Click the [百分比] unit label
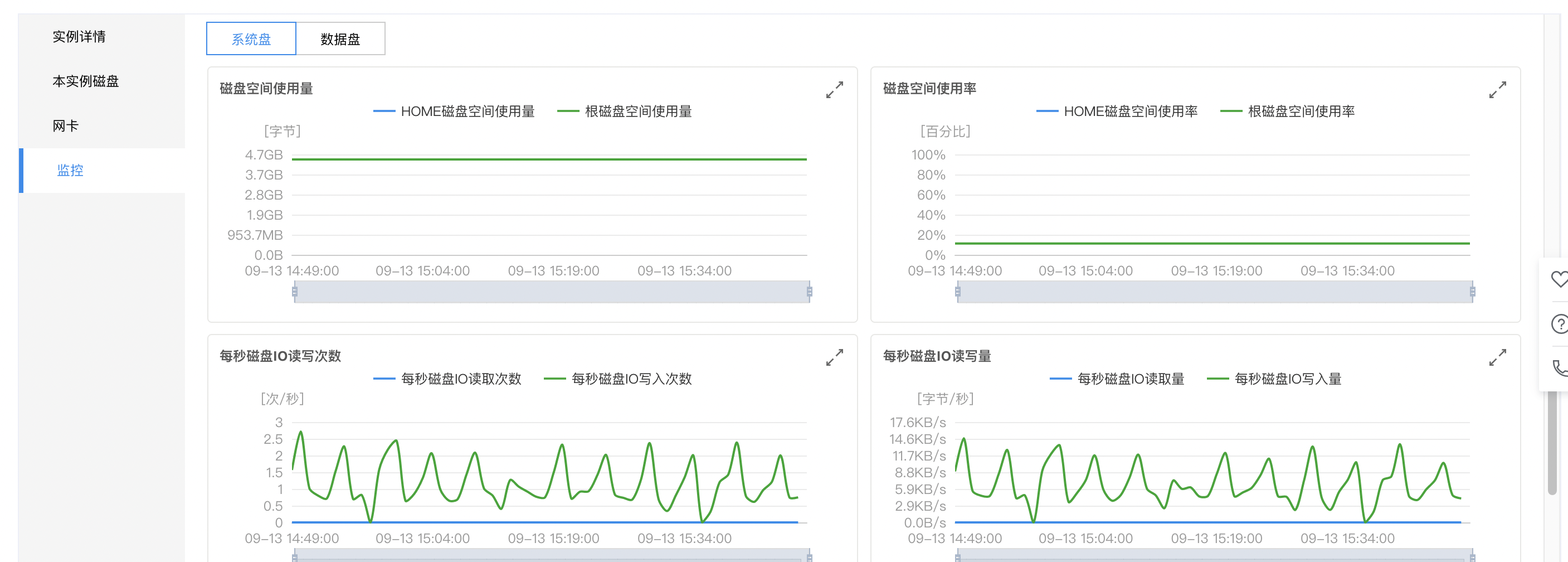This screenshot has height=562, width=1568. click(945, 132)
